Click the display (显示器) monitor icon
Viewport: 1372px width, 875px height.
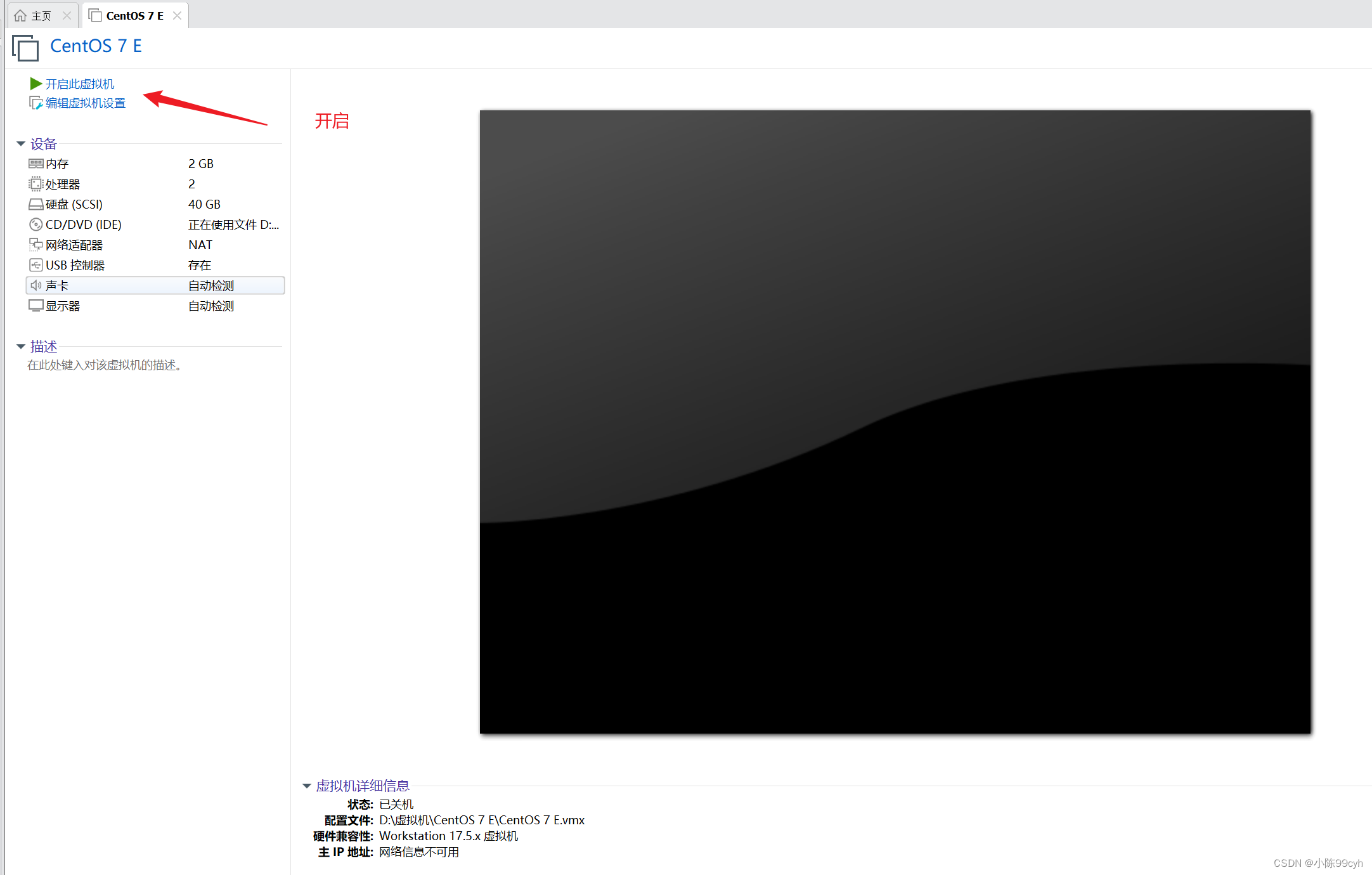point(36,306)
